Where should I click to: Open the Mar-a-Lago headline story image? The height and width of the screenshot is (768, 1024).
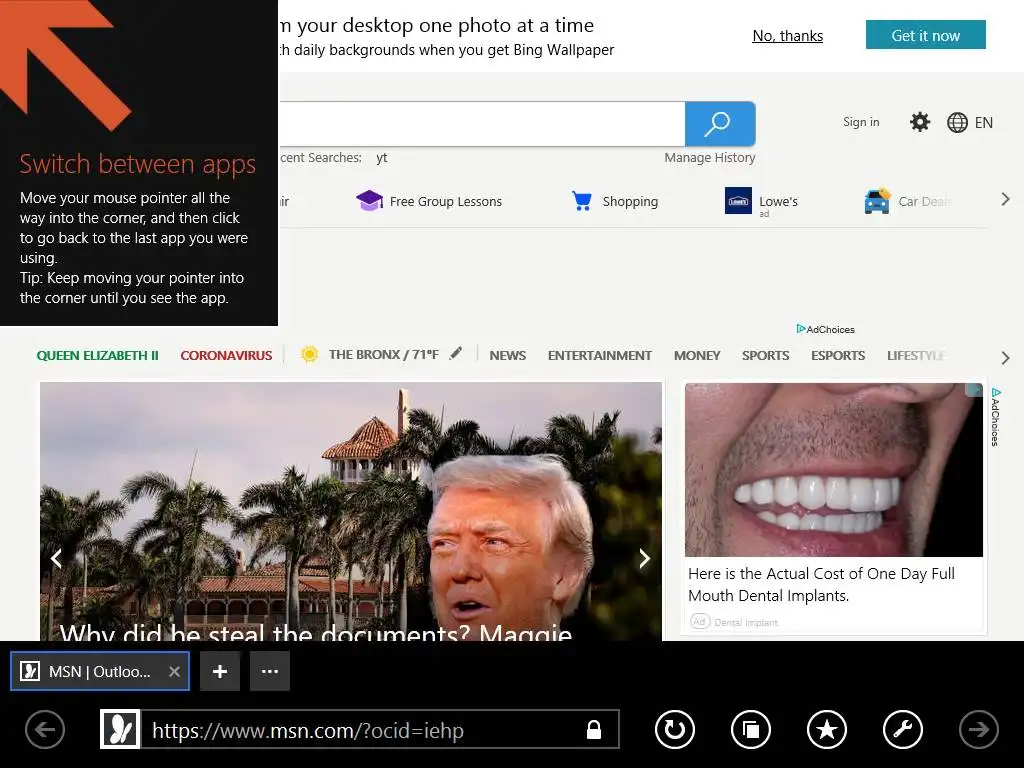tap(351, 511)
